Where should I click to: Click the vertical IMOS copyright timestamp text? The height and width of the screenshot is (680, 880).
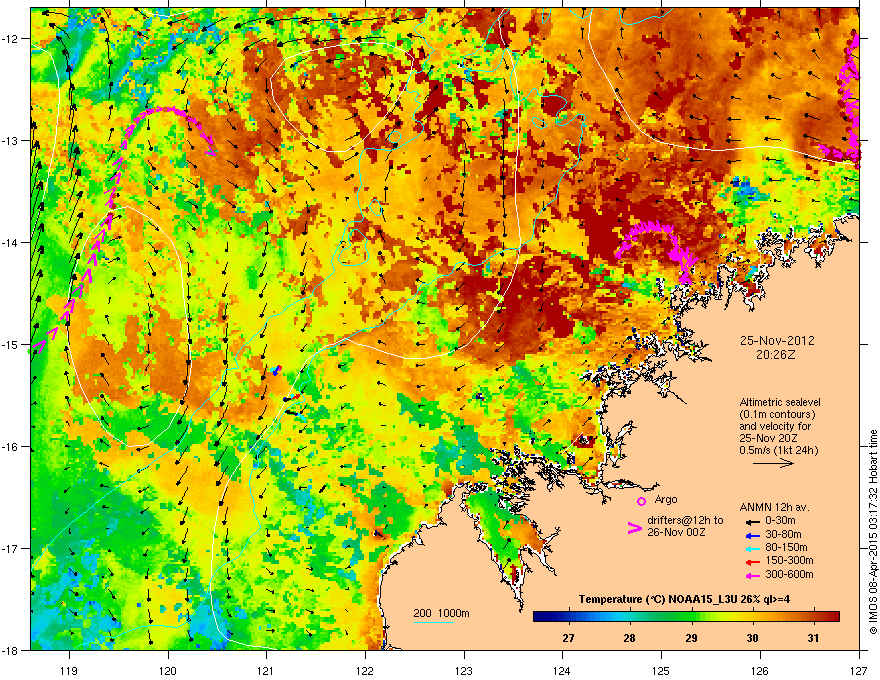(873, 532)
